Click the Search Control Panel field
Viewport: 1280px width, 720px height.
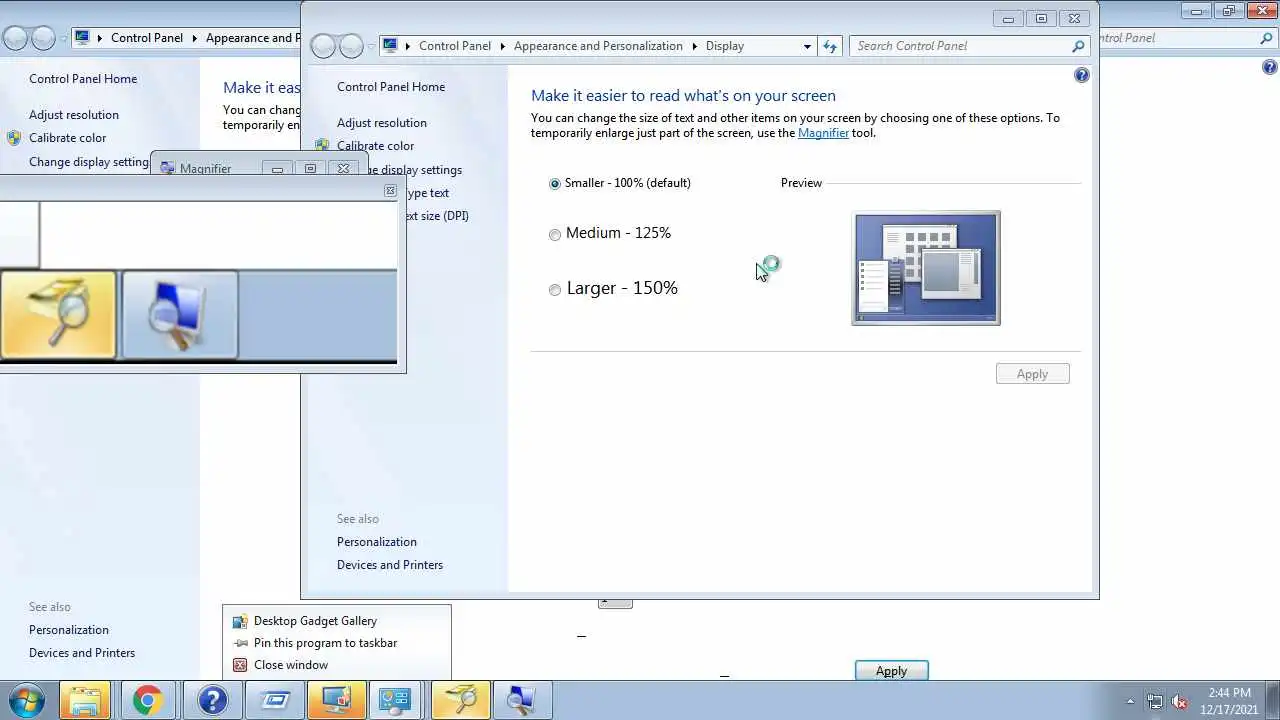(x=960, y=46)
